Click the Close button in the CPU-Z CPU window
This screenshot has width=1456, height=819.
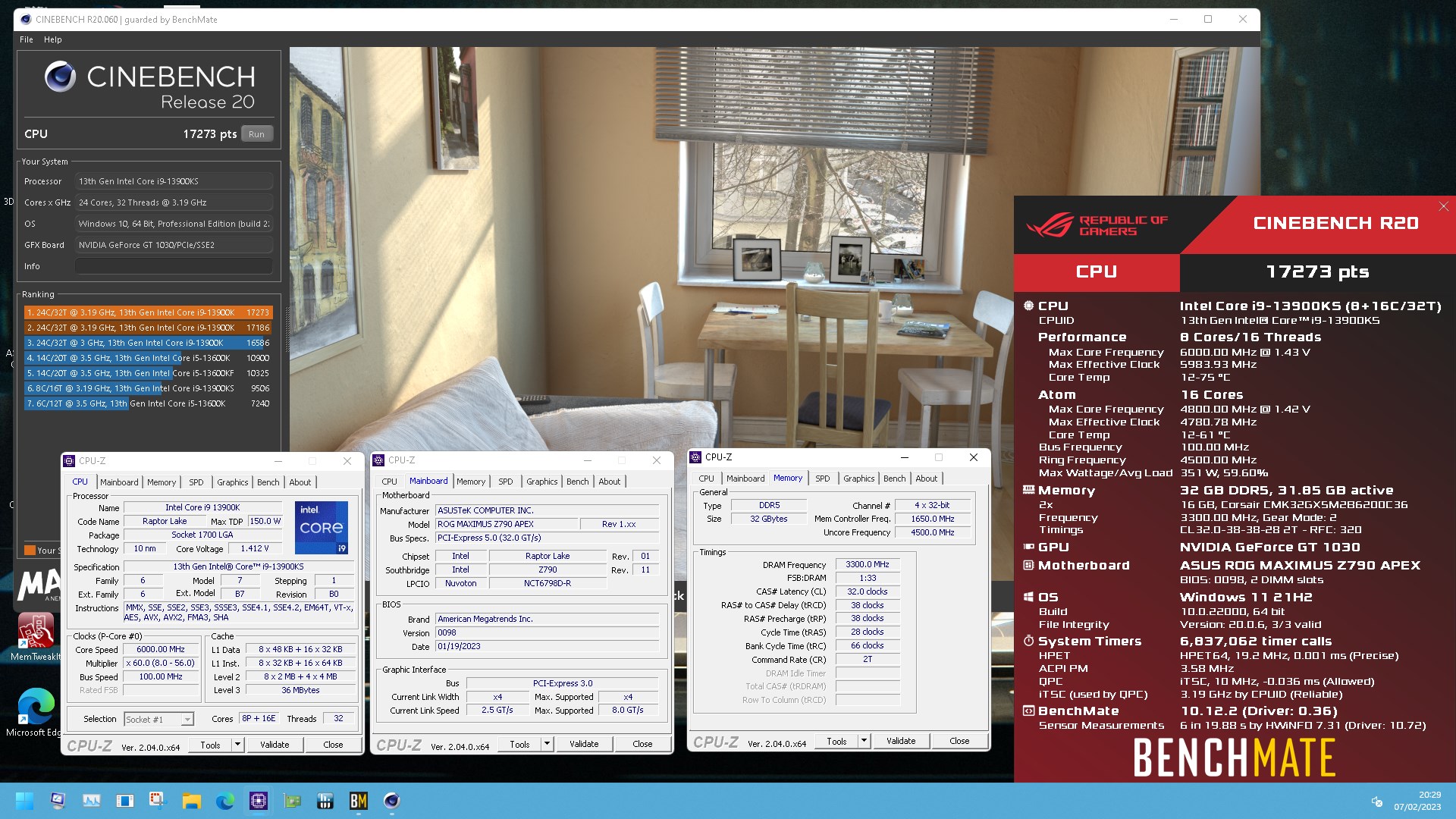(333, 745)
